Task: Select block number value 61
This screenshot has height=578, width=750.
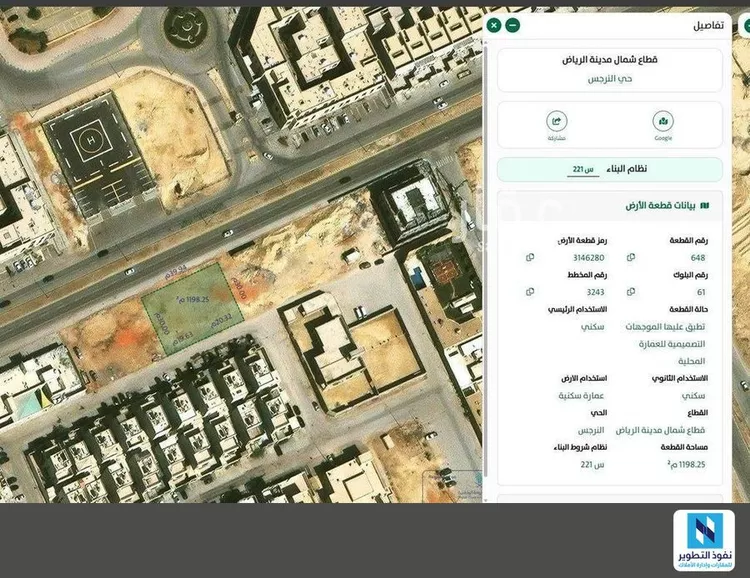Action: click(701, 292)
